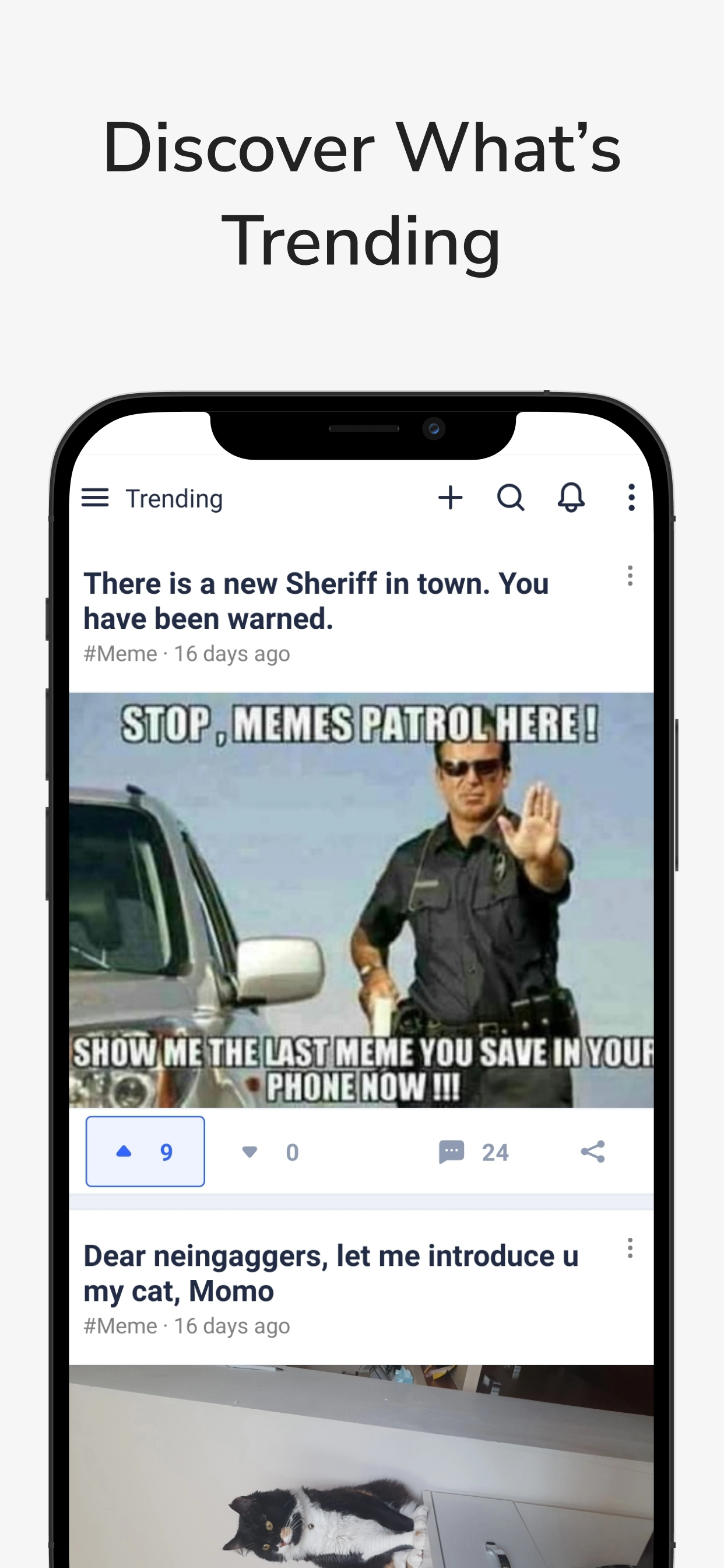Open search with the magnifier icon

[x=511, y=498]
